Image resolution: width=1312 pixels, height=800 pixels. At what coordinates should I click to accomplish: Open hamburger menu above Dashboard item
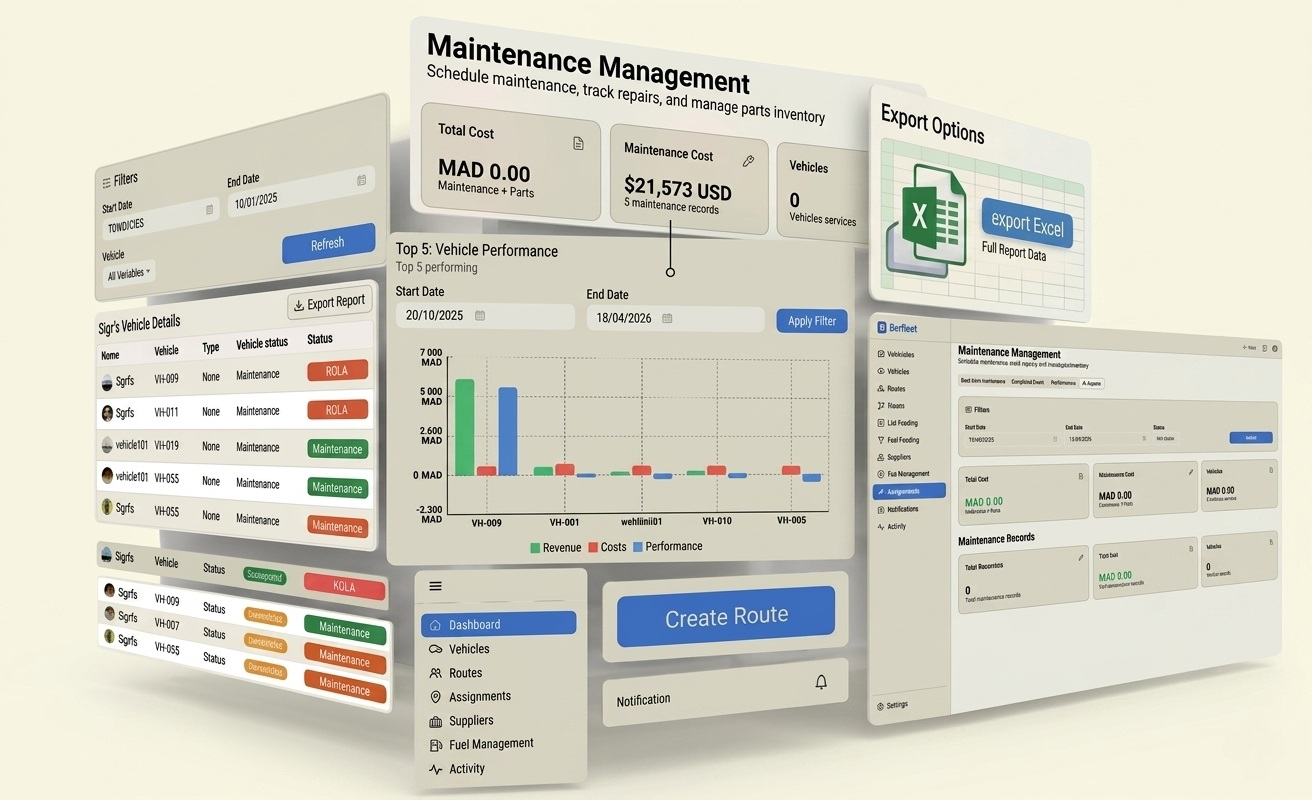click(x=435, y=586)
